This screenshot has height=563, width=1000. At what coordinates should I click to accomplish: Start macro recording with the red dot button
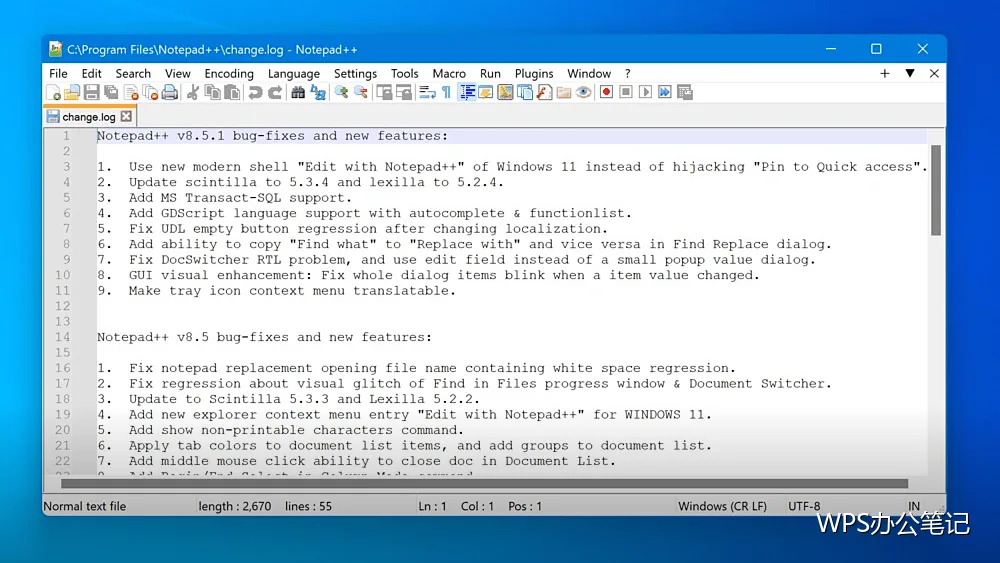pyautogui.click(x=607, y=92)
